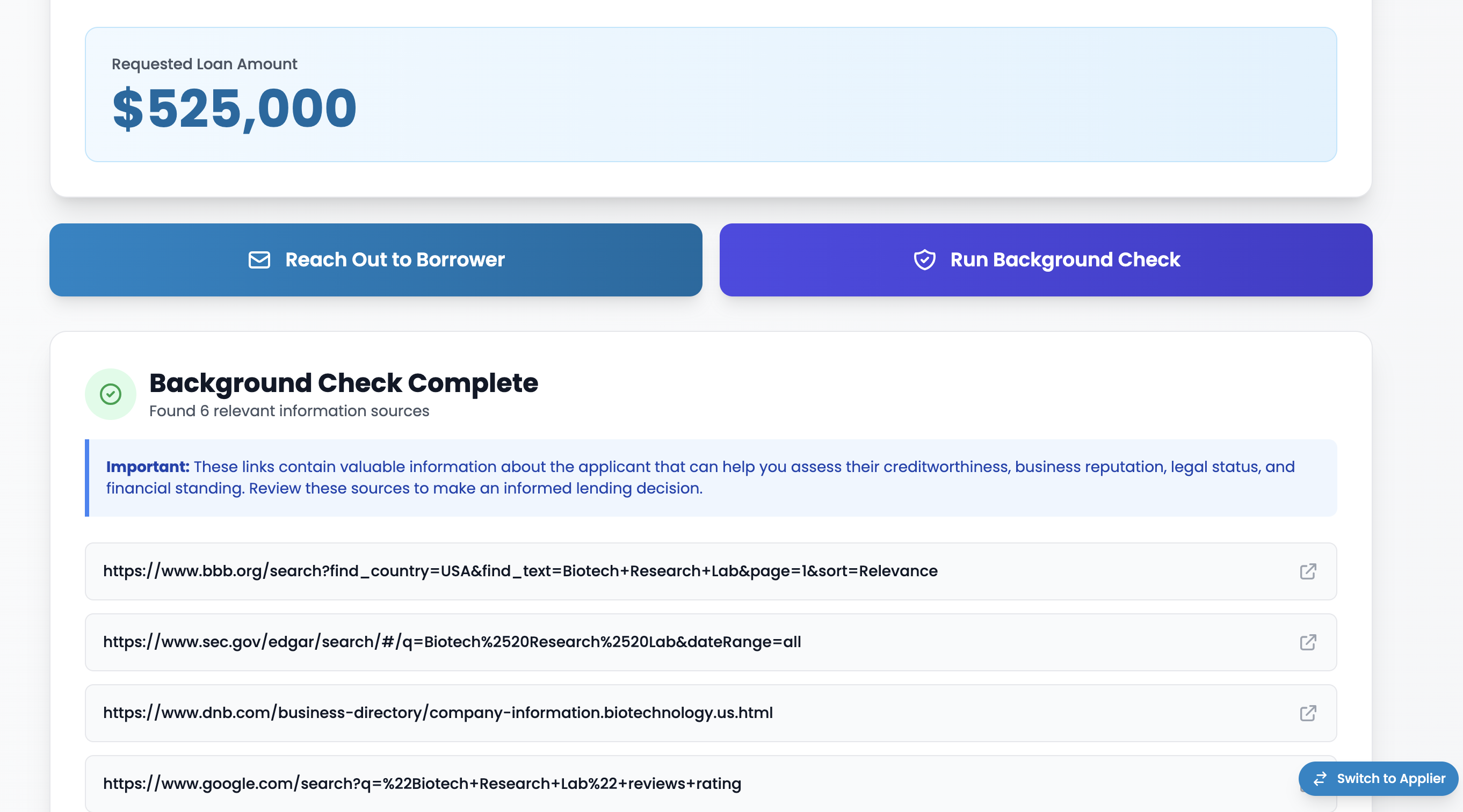Viewport: 1463px width, 812px height.
Task: Click the swap arrows icon on Switch to Applier
Action: click(x=1320, y=779)
